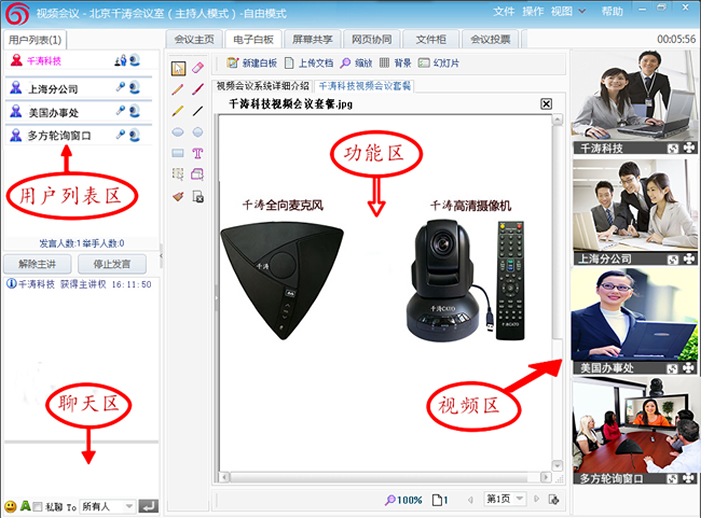Go to the next whiteboard page
The width and height of the screenshot is (701, 518).
pyautogui.click(x=536, y=499)
